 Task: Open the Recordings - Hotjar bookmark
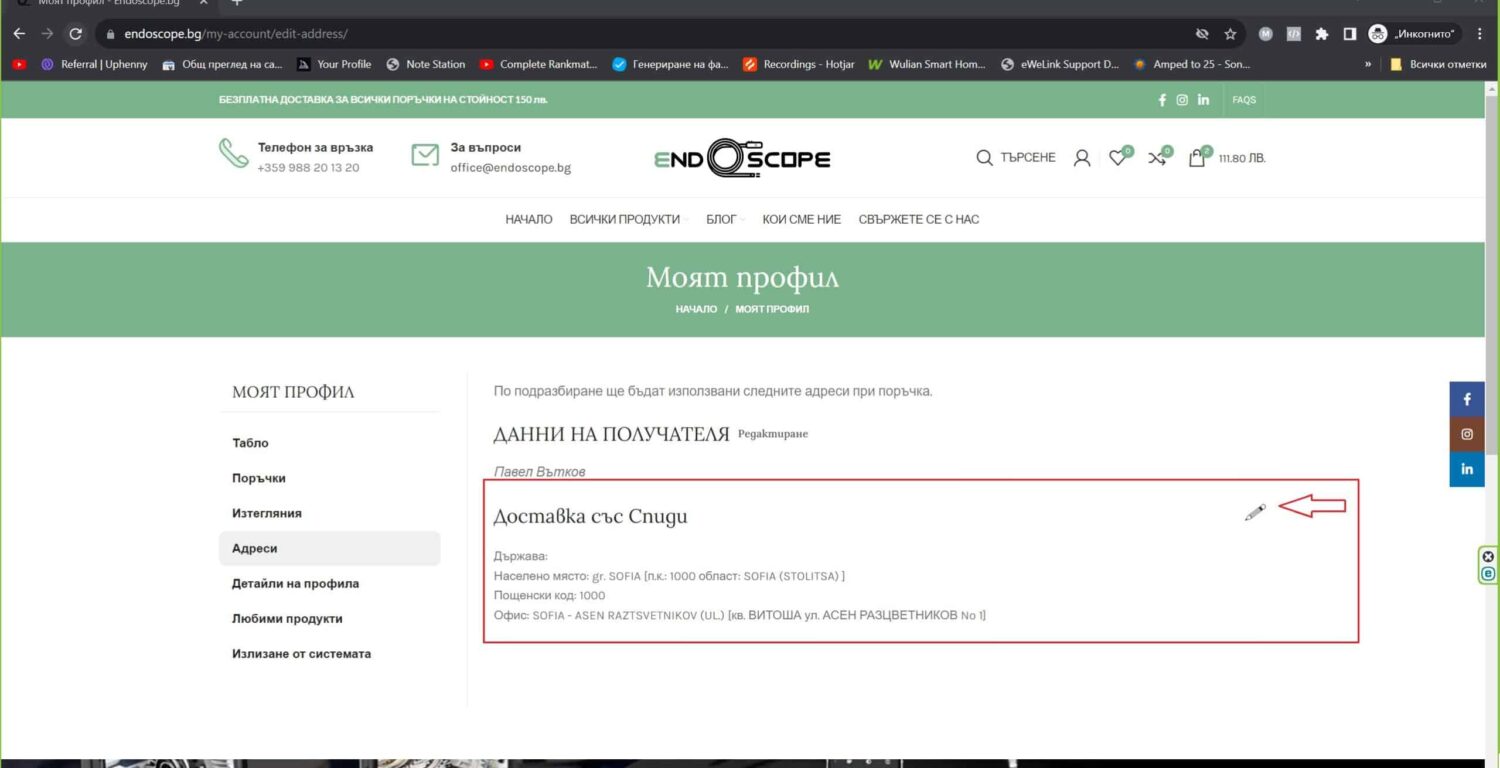pos(799,64)
